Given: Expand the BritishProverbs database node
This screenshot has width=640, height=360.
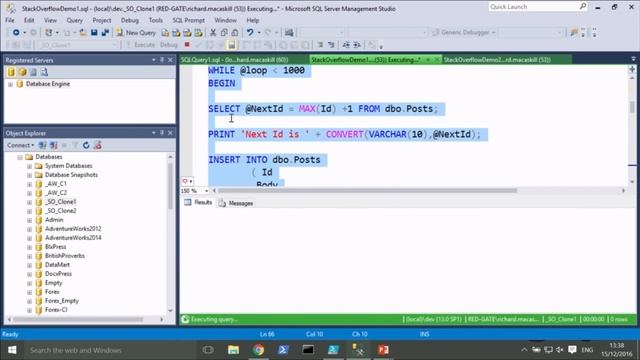Looking at the screenshot, I should pos(29,256).
